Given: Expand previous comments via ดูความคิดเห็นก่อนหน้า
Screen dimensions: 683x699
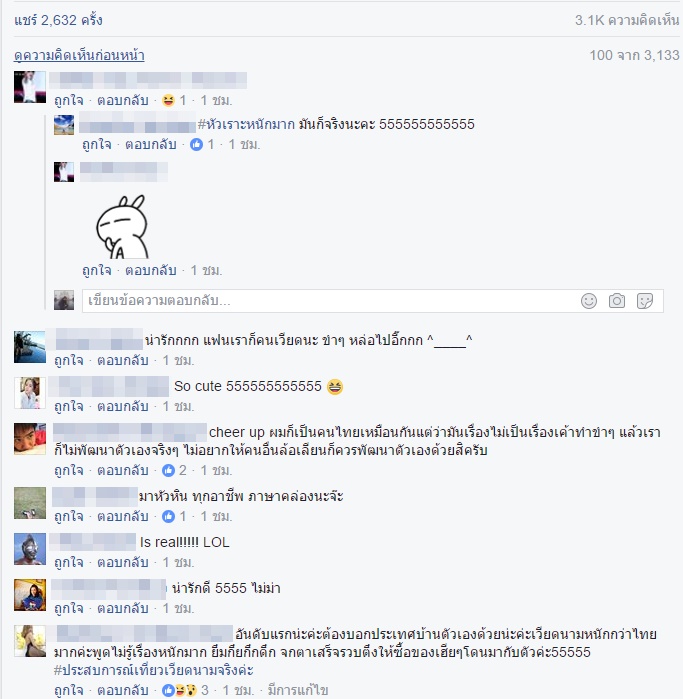Looking at the screenshot, I should tap(79, 55).
